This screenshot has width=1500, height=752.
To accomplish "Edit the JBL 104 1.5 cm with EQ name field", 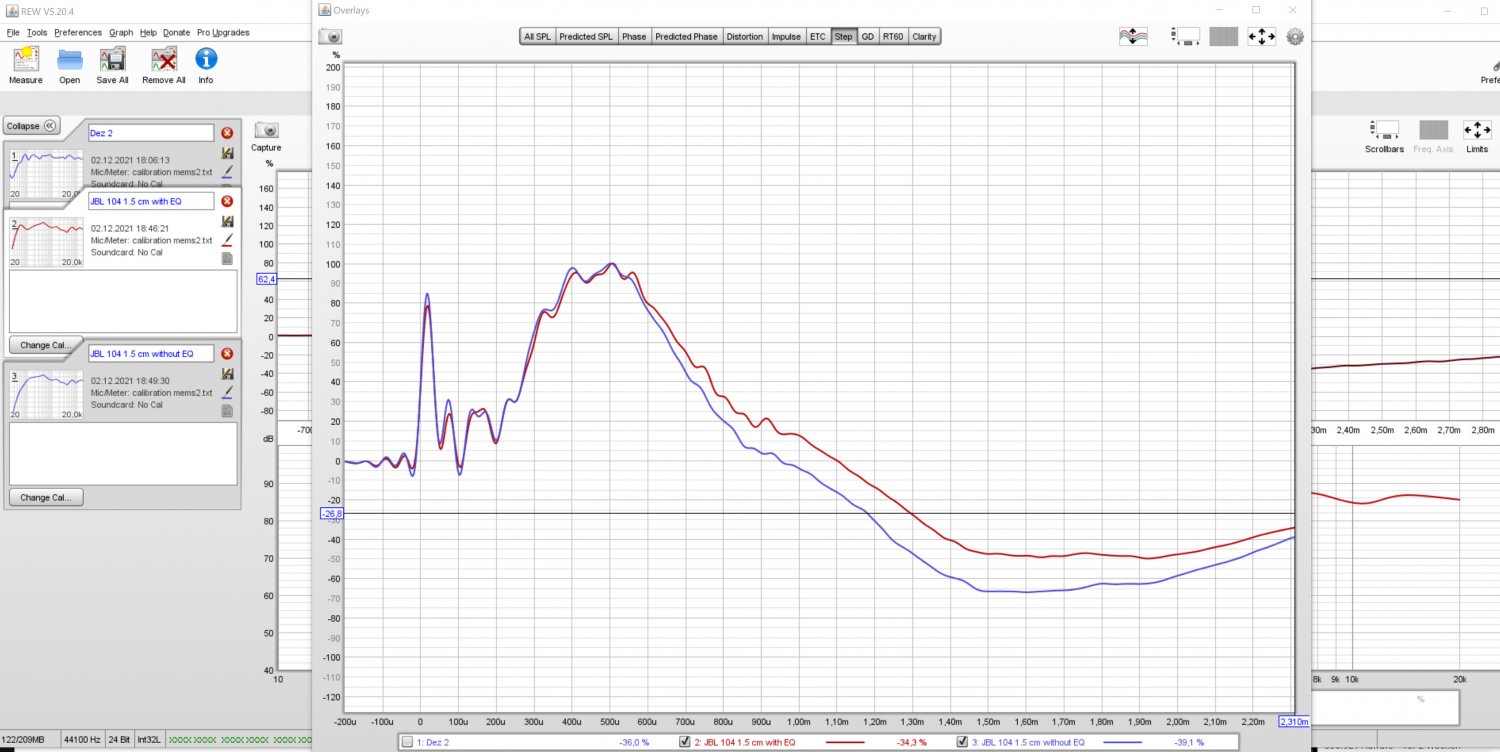I will tap(151, 201).
